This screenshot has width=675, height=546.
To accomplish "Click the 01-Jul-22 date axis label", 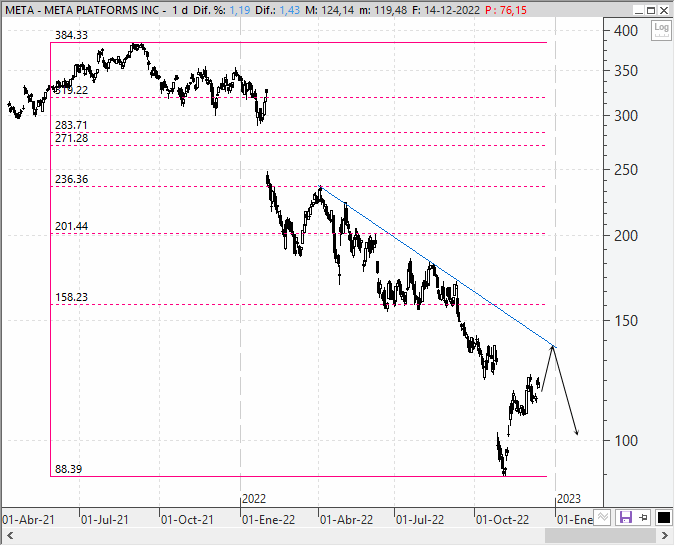I will coord(420,520).
